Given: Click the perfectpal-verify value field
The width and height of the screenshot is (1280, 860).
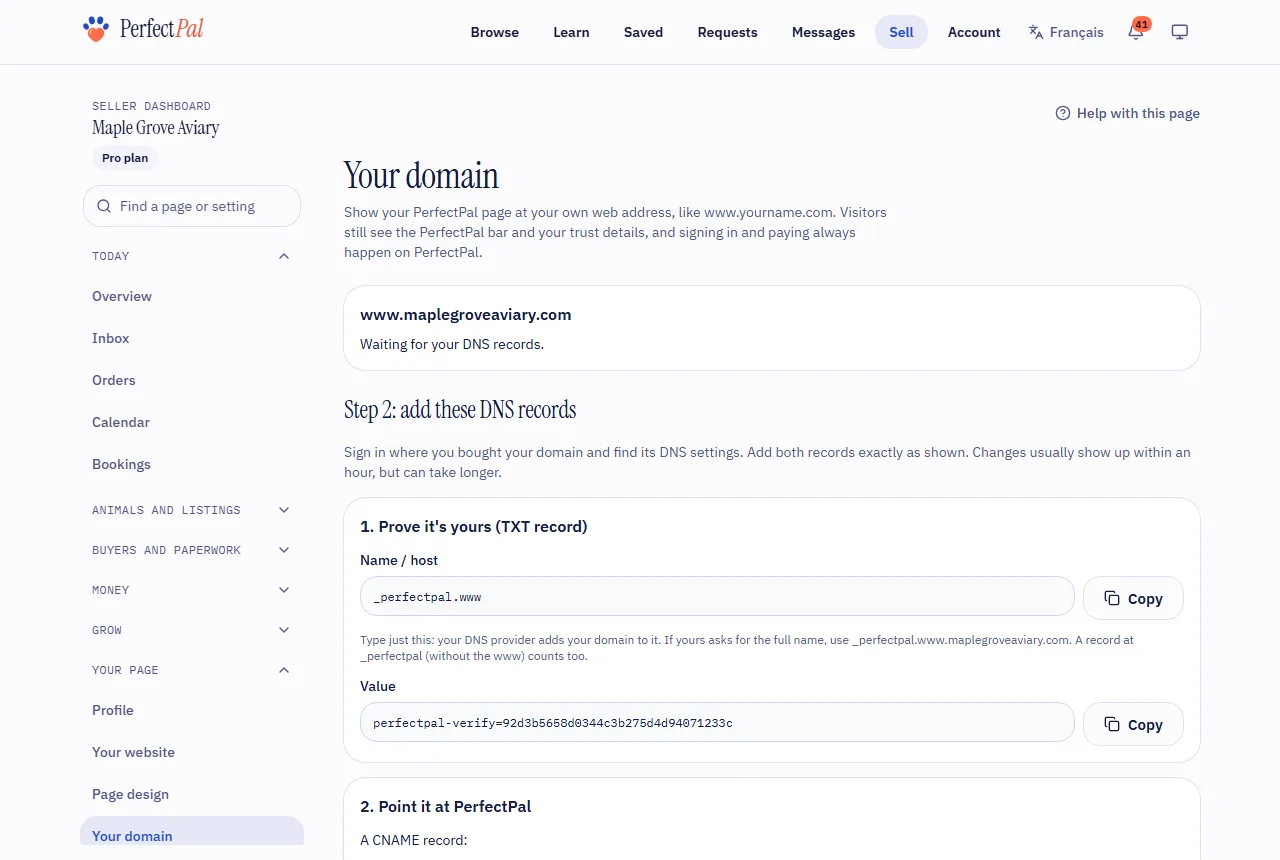Looking at the screenshot, I should [x=717, y=722].
